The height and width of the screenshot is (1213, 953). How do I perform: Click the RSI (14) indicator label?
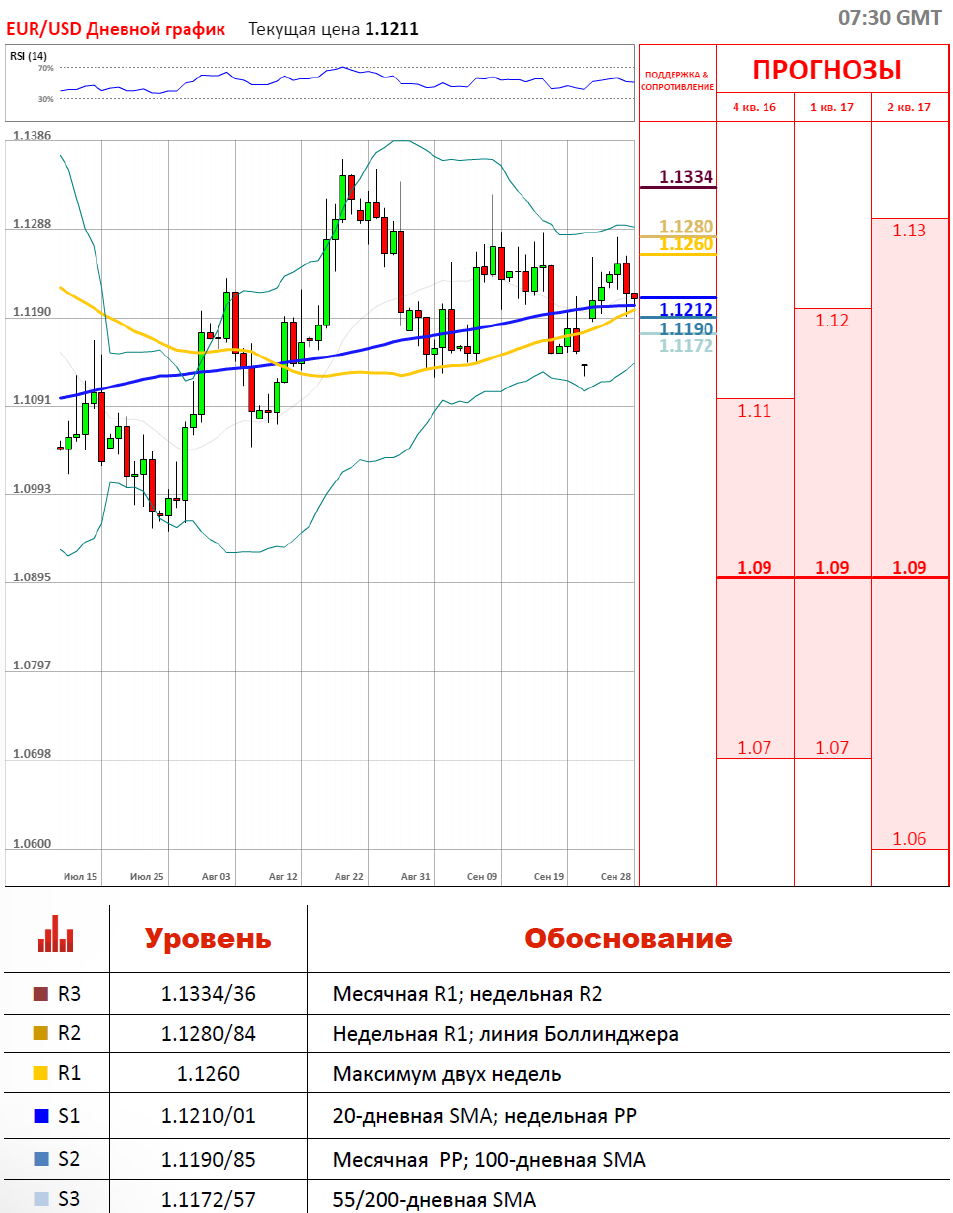(x=29, y=56)
